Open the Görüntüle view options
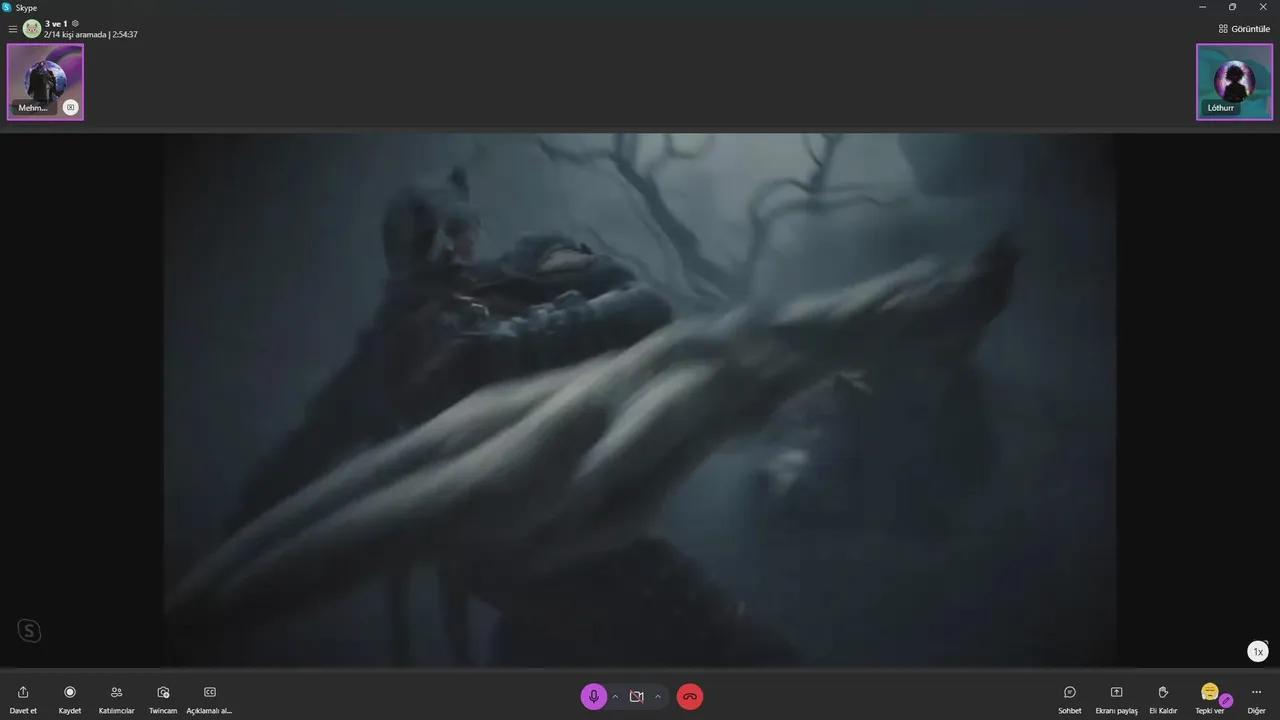 tap(1244, 29)
